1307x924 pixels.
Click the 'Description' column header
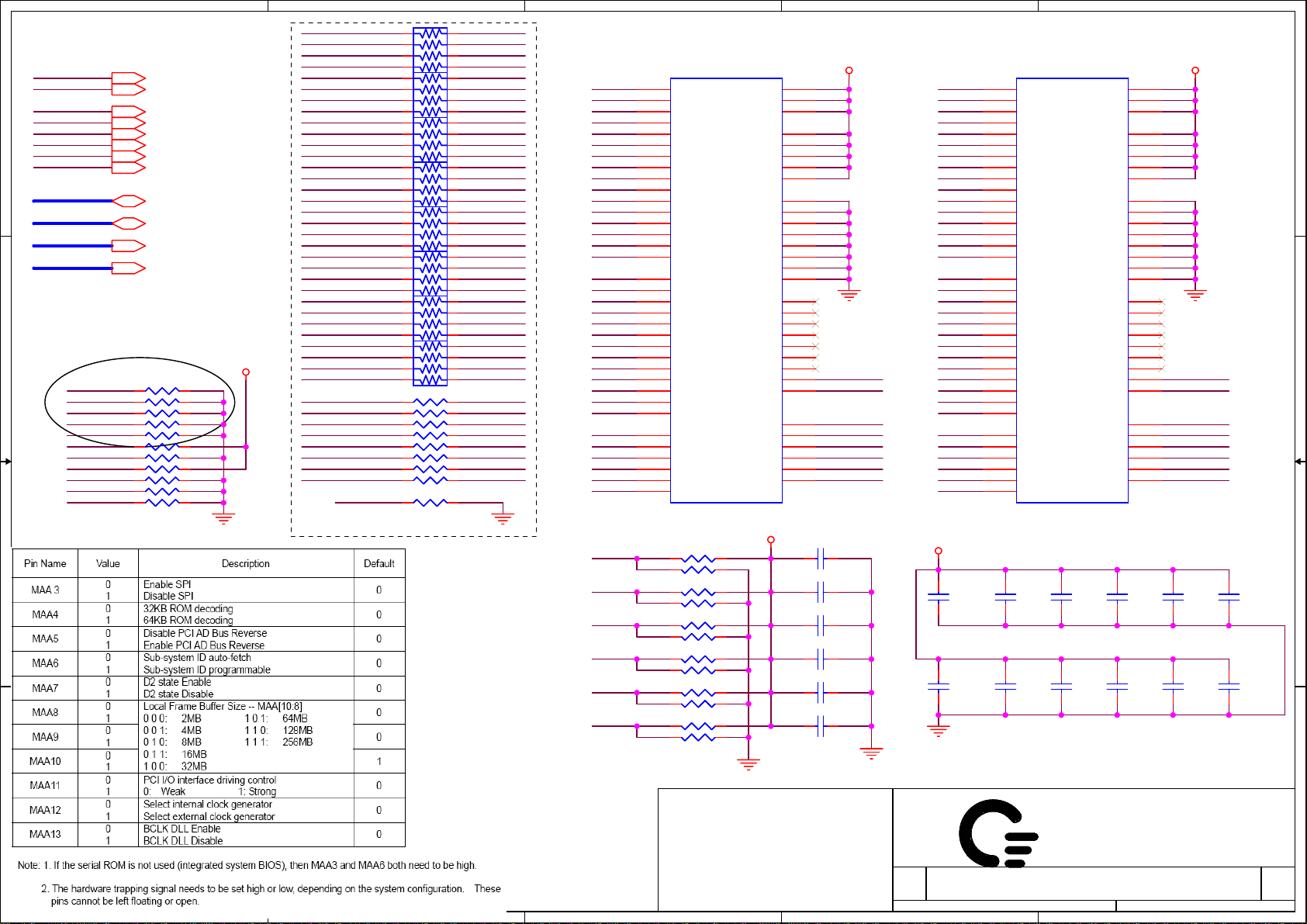coord(246,564)
